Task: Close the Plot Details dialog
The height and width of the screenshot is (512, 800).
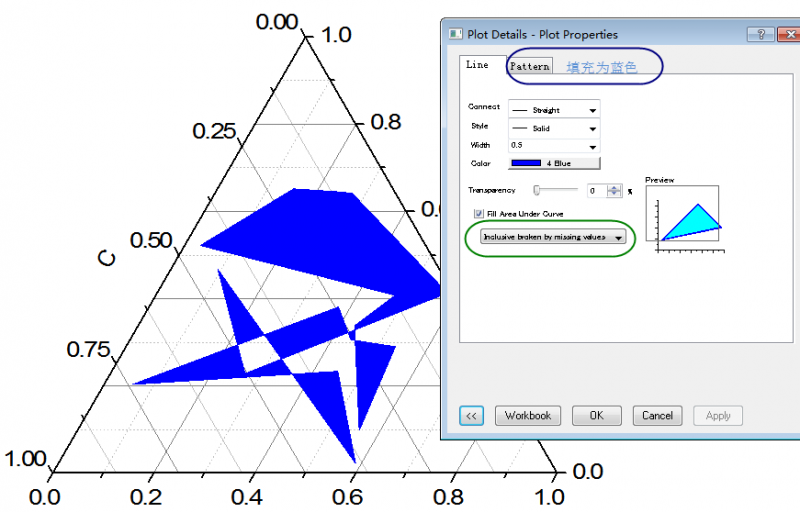Action: click(x=790, y=34)
